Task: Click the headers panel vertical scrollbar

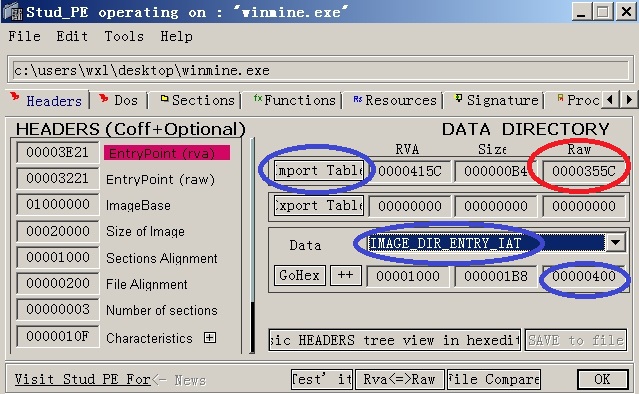Action: coord(253,245)
